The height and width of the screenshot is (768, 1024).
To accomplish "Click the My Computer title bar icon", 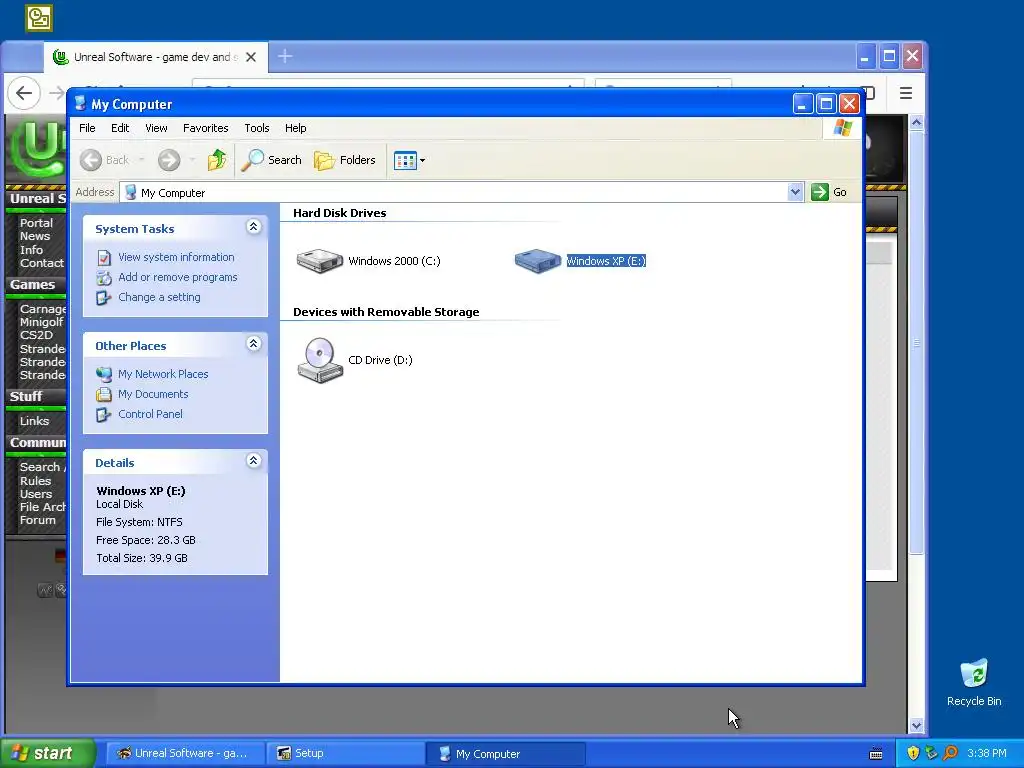I will [x=80, y=104].
